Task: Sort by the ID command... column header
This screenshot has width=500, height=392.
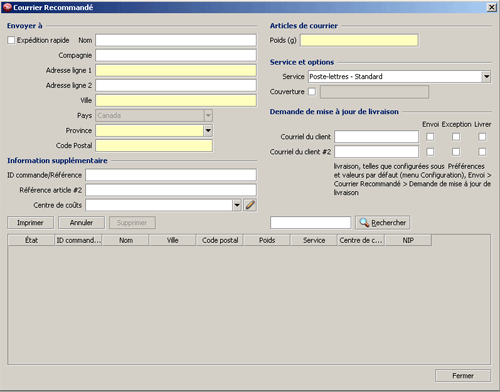Action: [x=78, y=240]
